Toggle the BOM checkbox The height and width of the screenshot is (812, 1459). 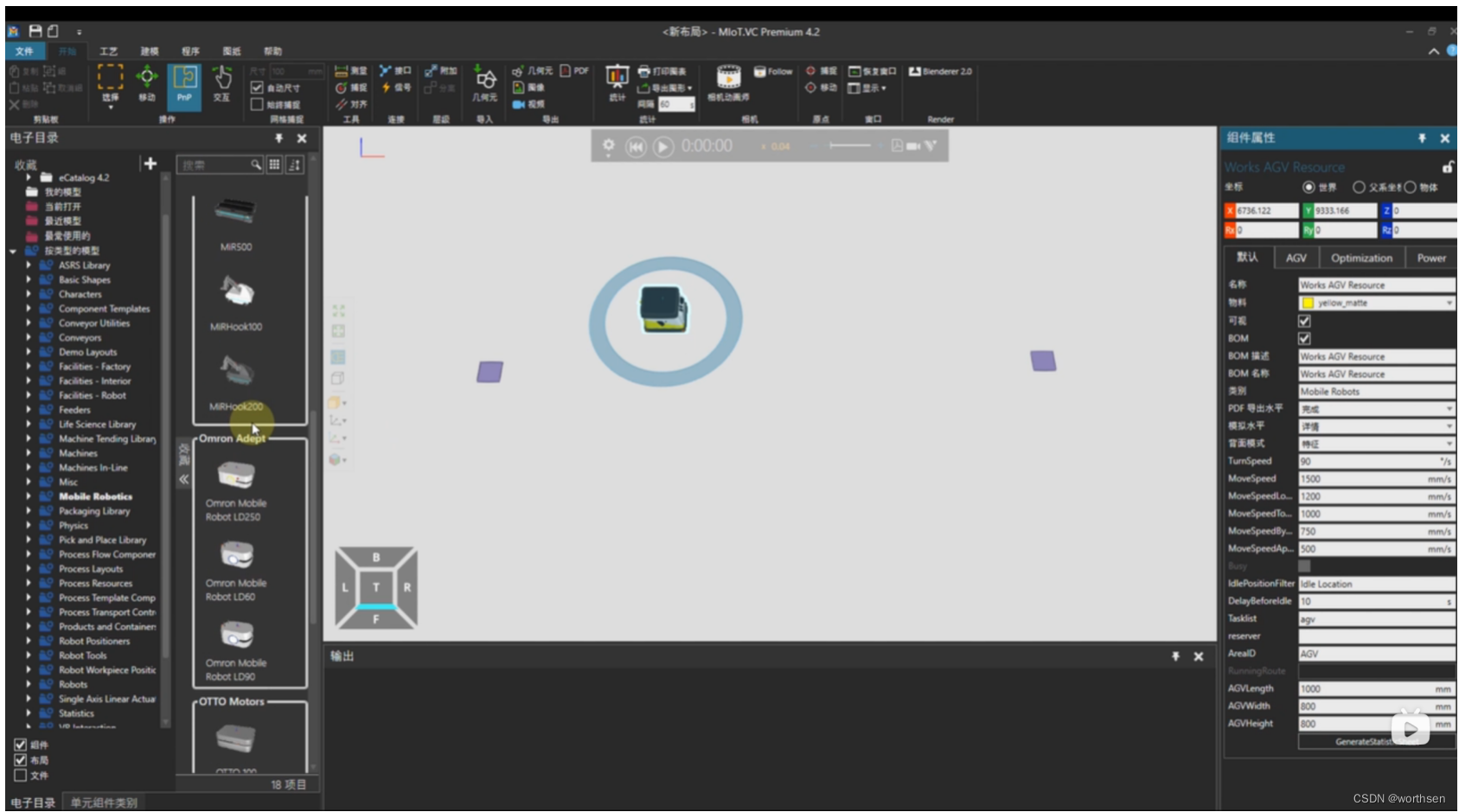1304,338
